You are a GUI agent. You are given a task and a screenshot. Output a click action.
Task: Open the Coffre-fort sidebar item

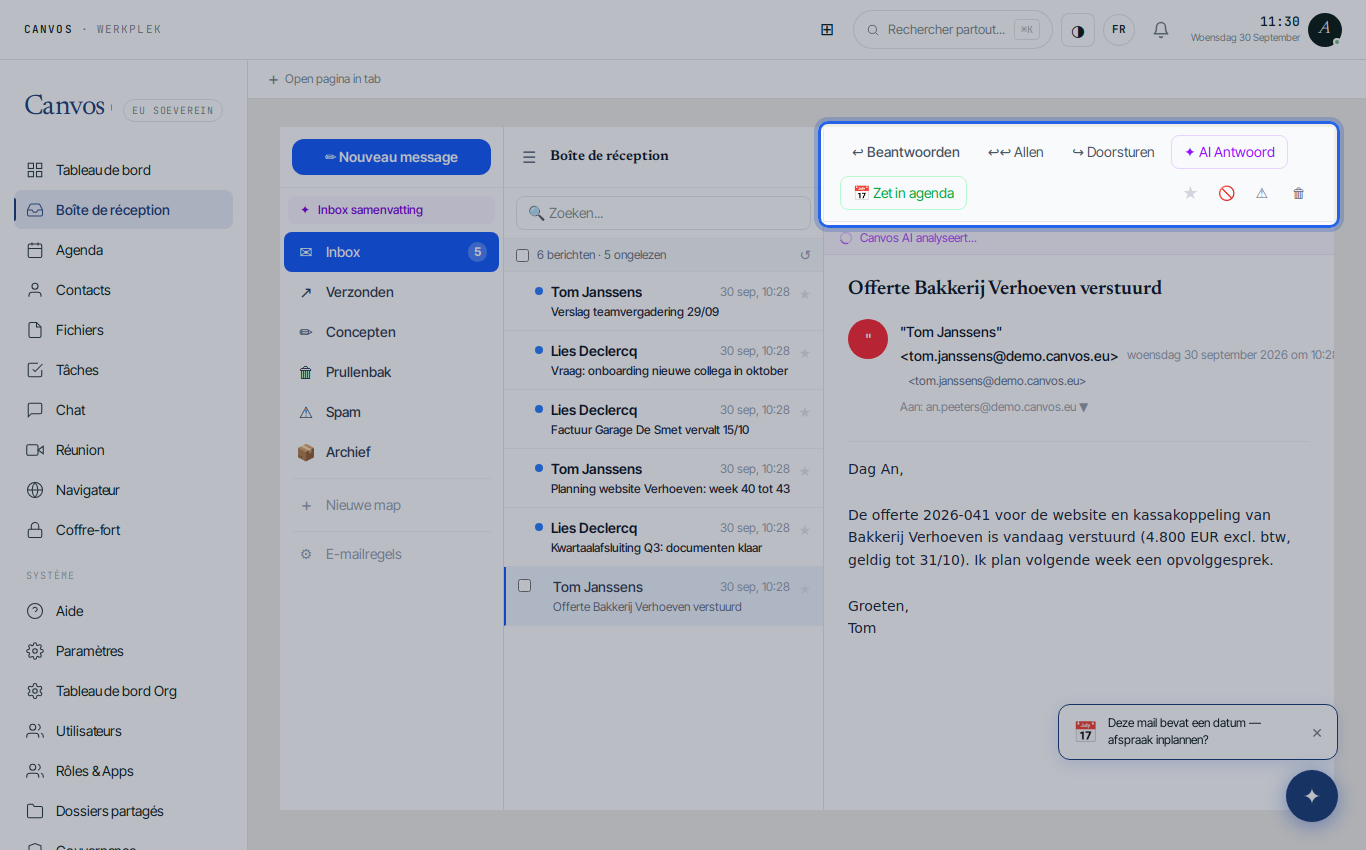coord(123,530)
